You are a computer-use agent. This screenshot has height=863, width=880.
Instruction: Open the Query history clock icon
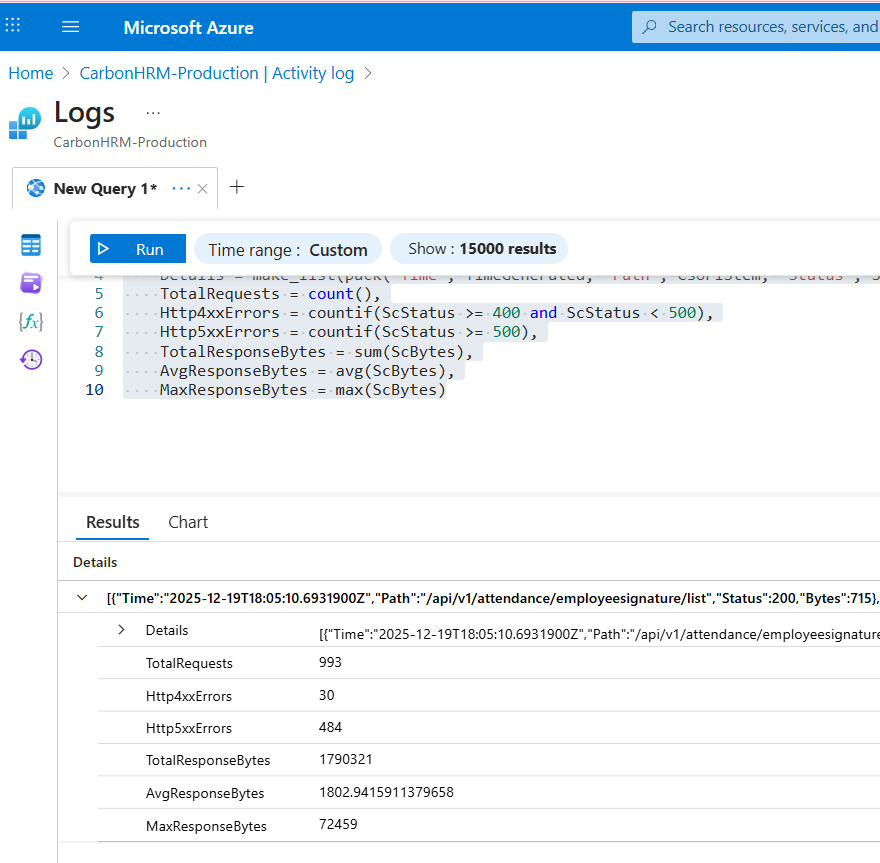pos(31,359)
